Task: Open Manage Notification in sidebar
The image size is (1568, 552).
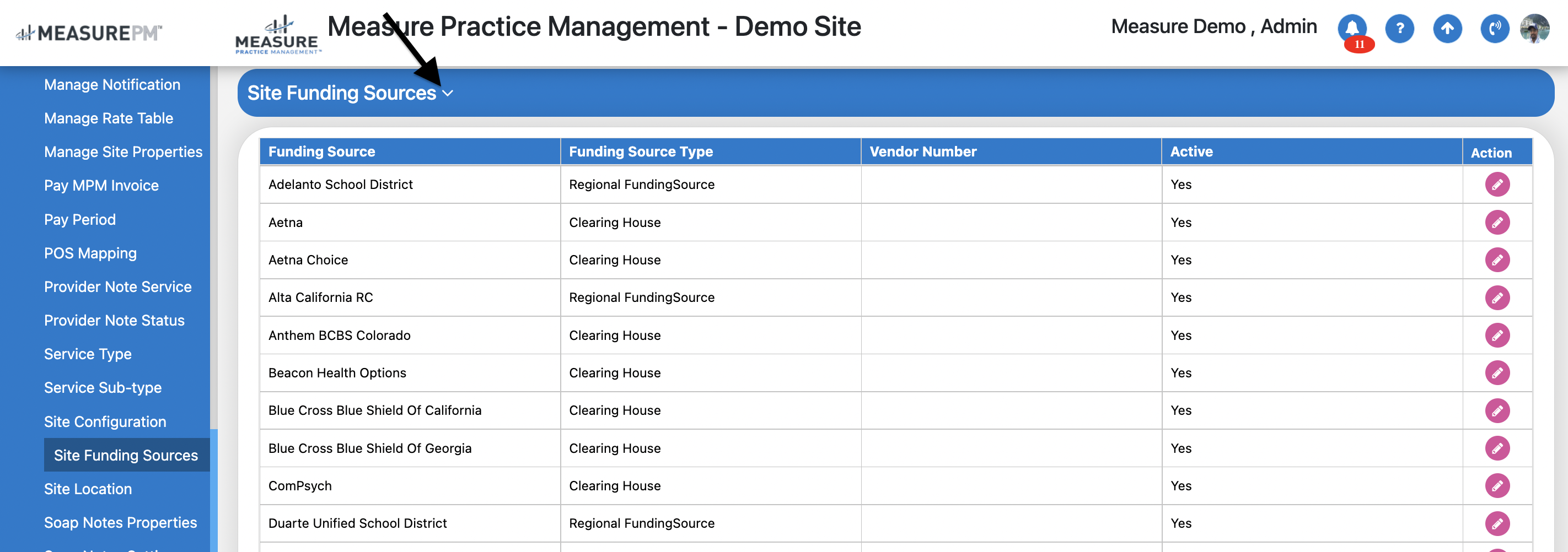Action: click(112, 84)
